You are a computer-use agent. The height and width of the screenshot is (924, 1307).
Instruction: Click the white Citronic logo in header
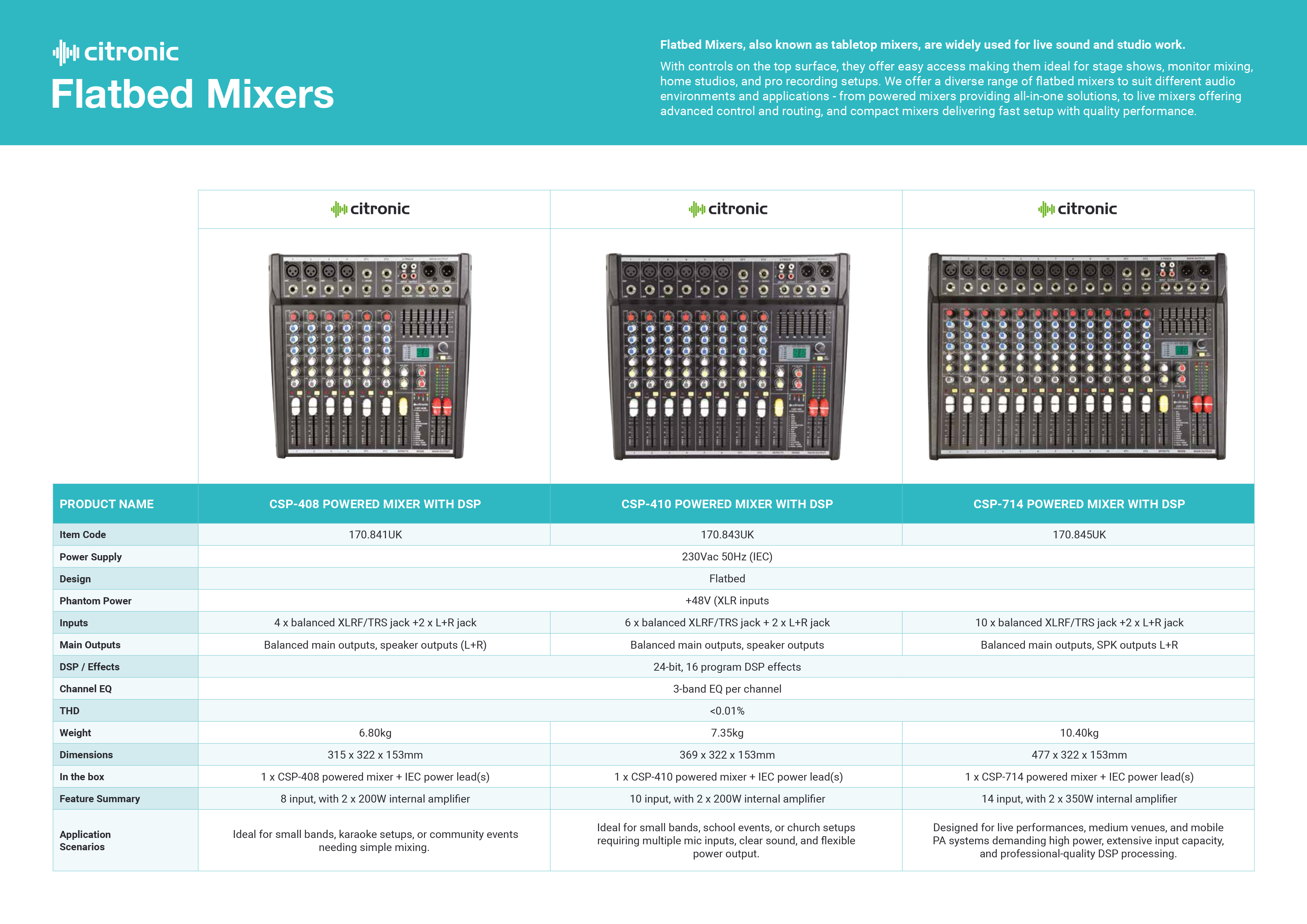pos(115,53)
